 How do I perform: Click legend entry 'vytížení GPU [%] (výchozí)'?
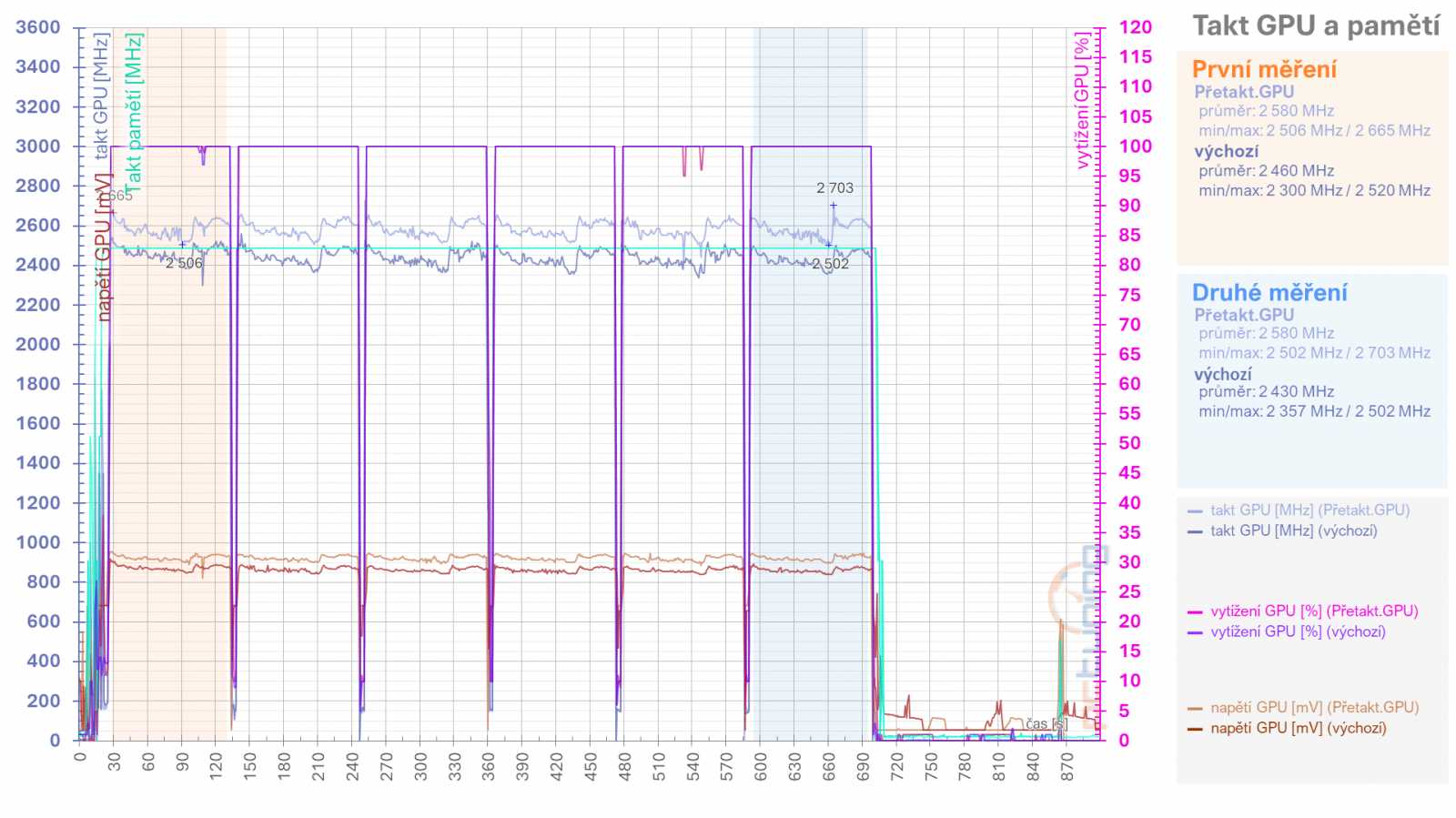pos(1298,631)
